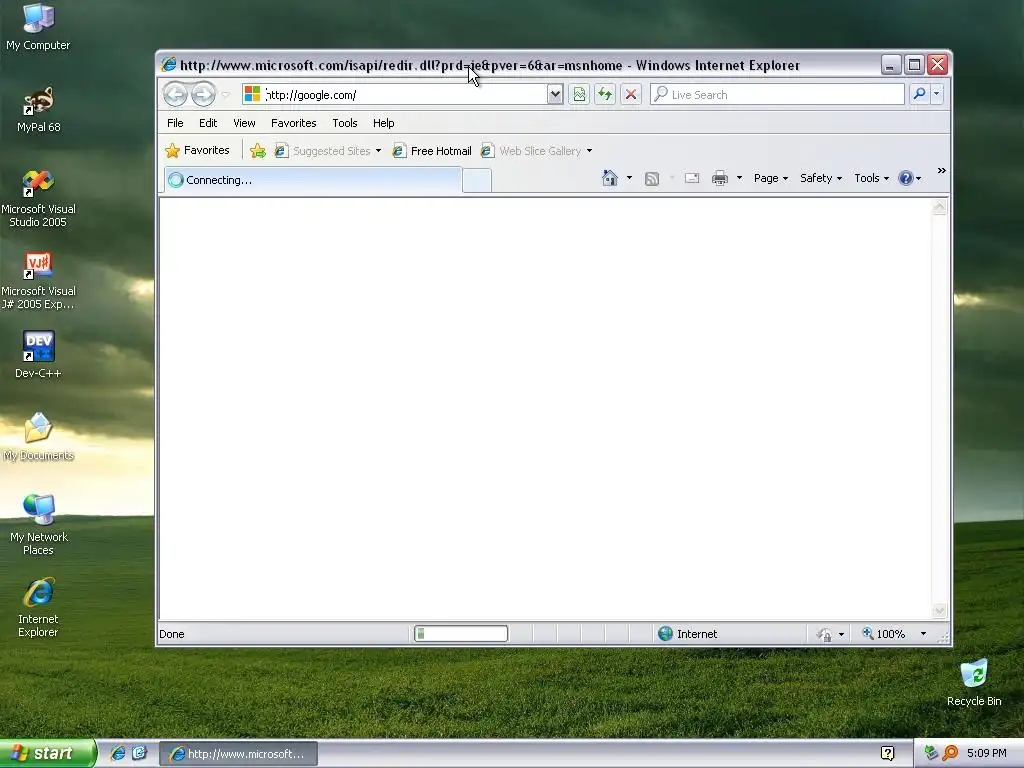Image resolution: width=1024 pixels, height=768 pixels.
Task: Click the Search magnifier button
Action: (x=920, y=94)
